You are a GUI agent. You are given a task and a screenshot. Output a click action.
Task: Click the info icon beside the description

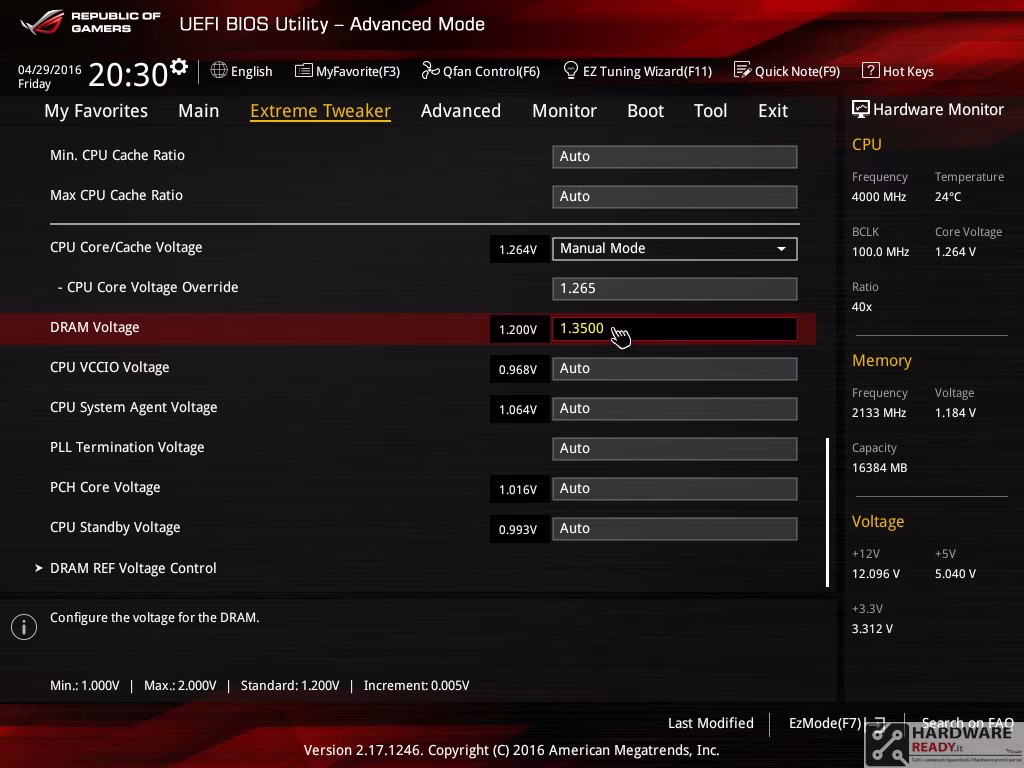[24, 627]
